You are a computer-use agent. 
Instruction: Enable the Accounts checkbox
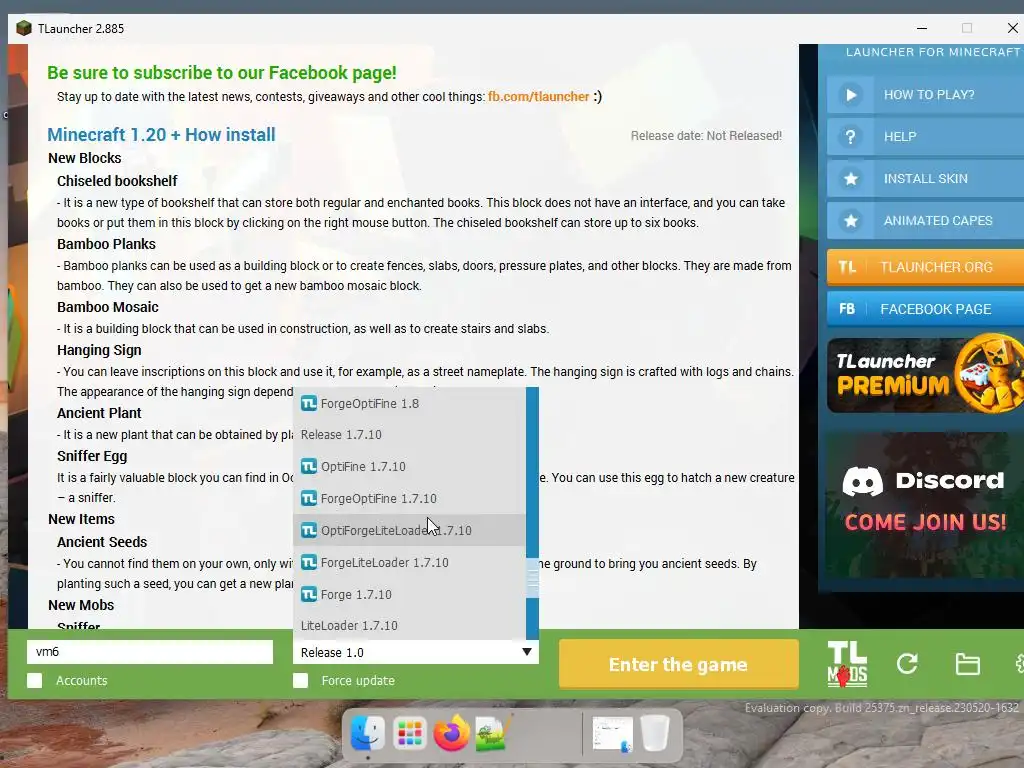click(x=35, y=680)
